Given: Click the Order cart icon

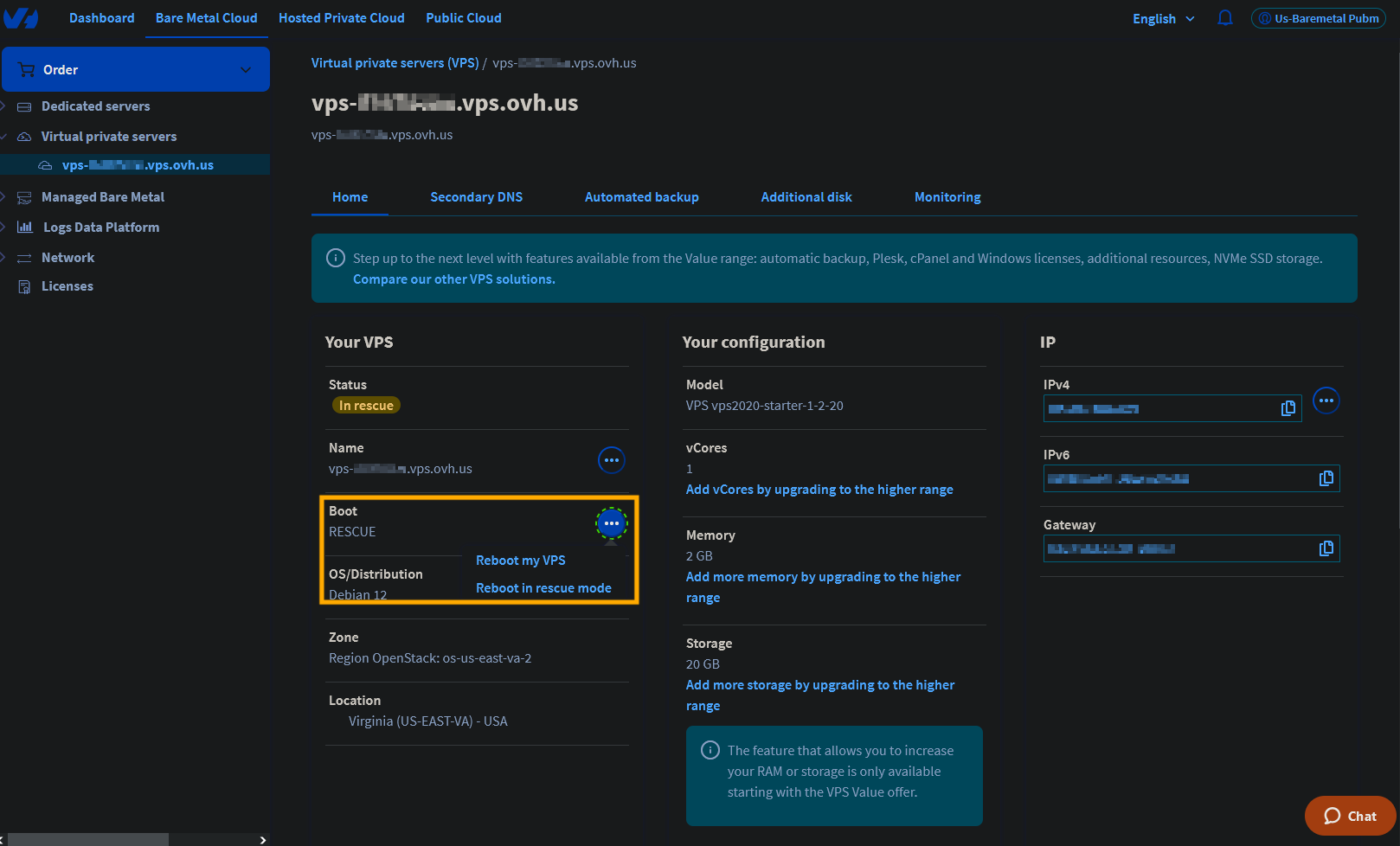Looking at the screenshot, I should click(26, 70).
